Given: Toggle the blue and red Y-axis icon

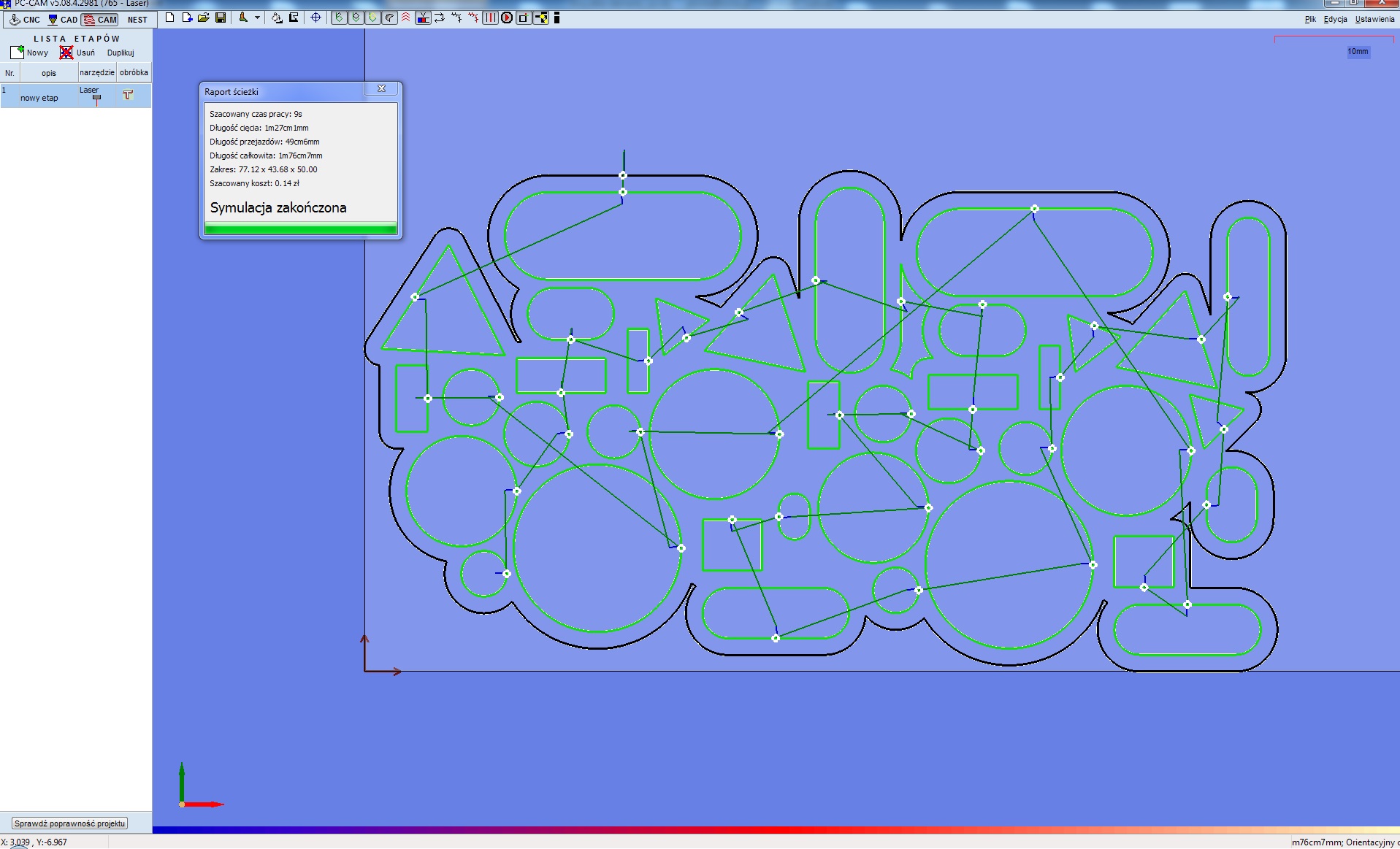Looking at the screenshot, I should (x=423, y=18).
